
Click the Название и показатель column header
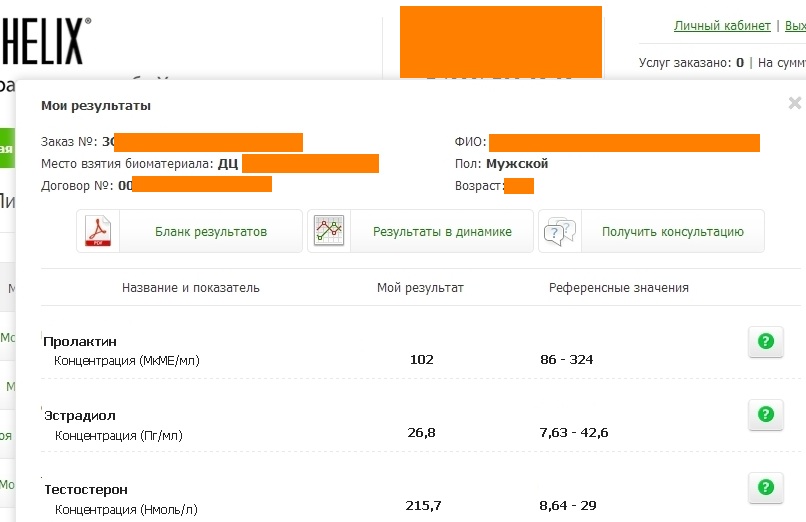click(x=190, y=288)
